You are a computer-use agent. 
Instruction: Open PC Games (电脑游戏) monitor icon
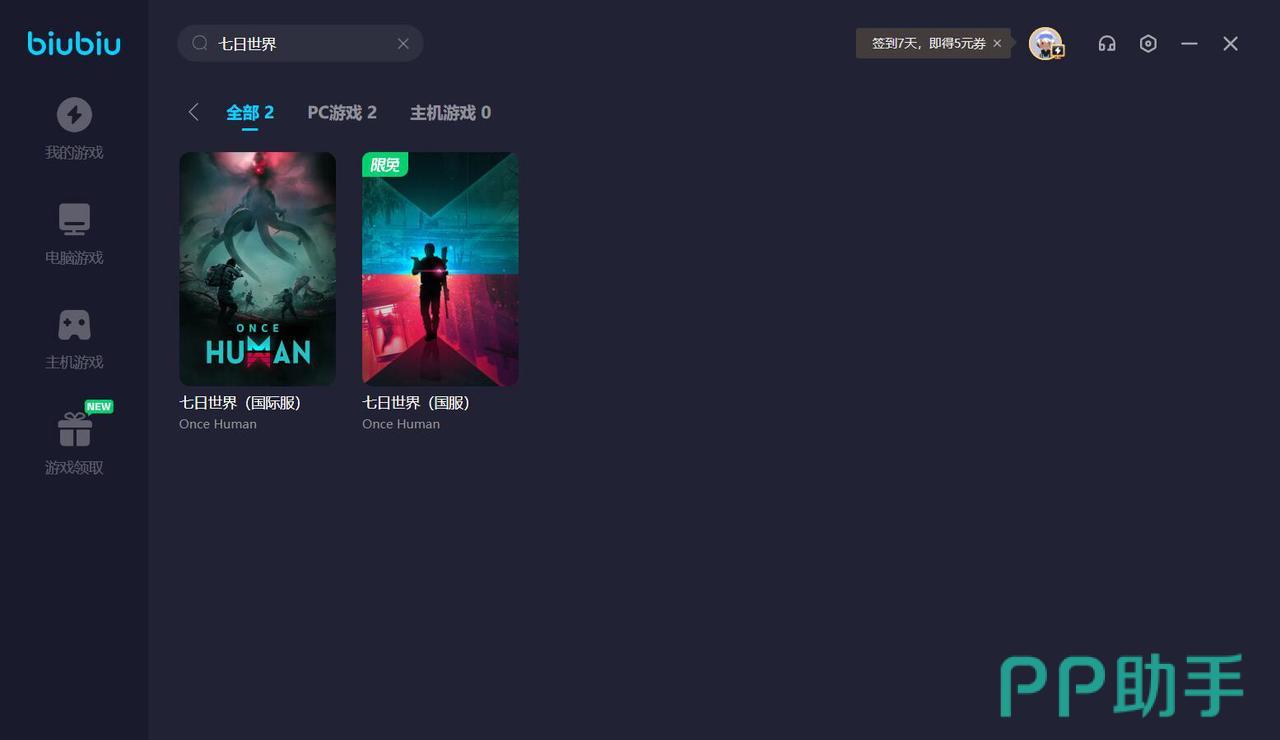(x=74, y=220)
